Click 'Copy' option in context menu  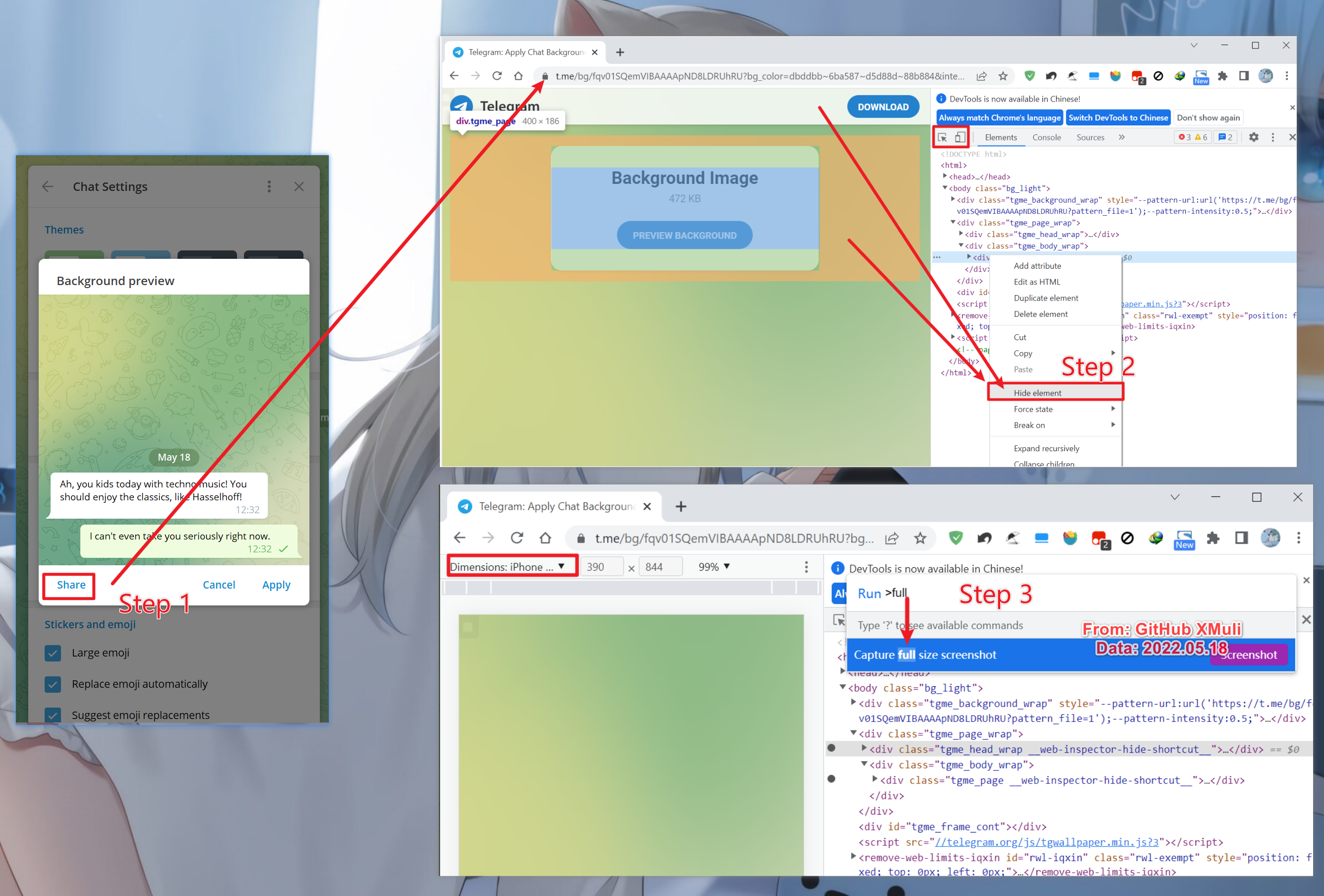tap(1023, 352)
